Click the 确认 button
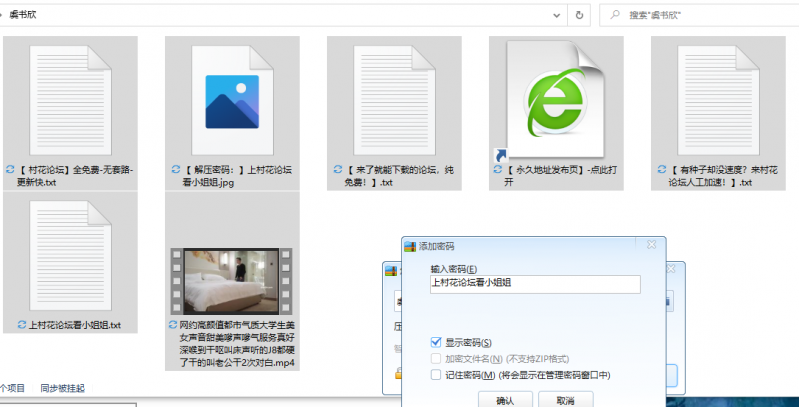The image size is (799, 407). tap(505, 400)
